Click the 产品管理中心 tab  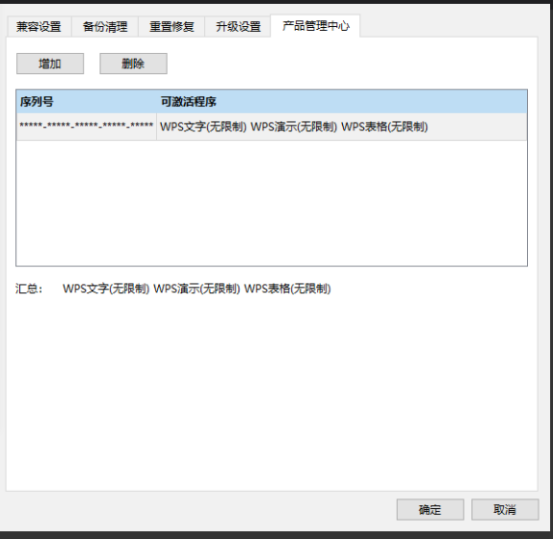(316, 25)
